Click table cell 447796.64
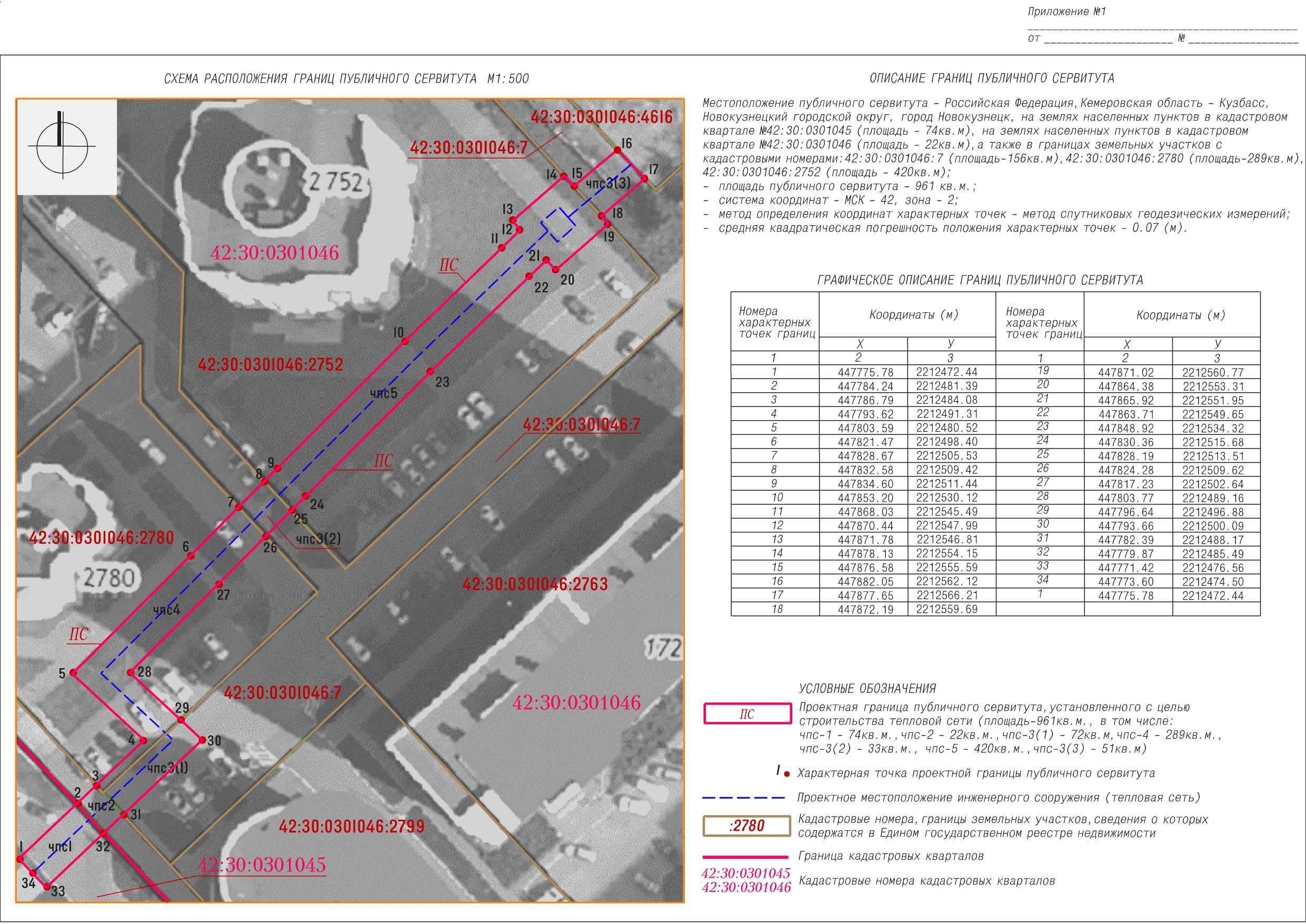Viewport: 1306px width, 924px height. (1125, 512)
